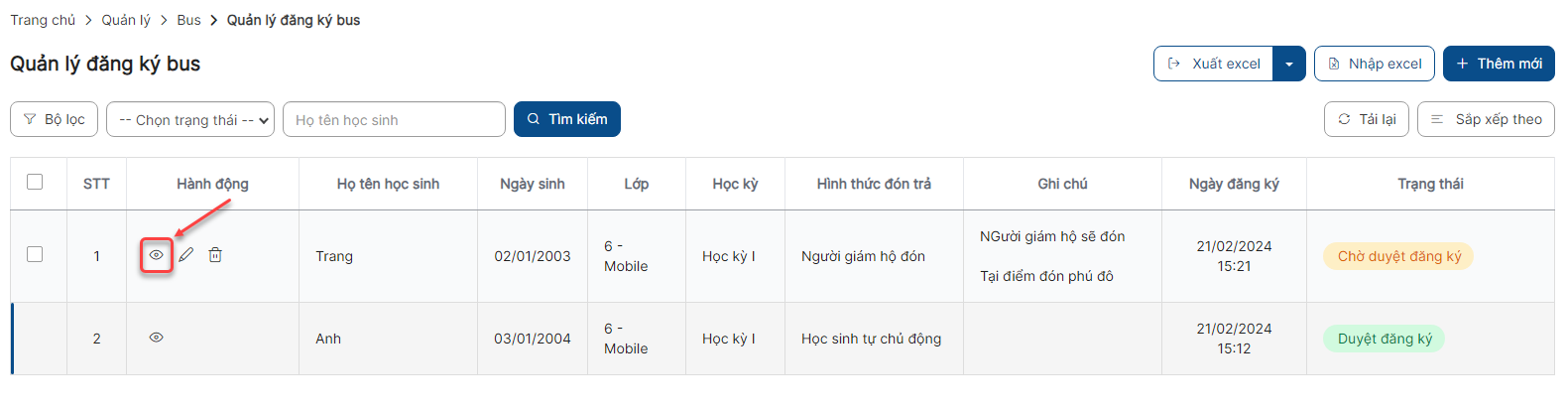Focus the Họ tên học sinh search field
The height and width of the screenshot is (413, 1568).
(x=394, y=119)
